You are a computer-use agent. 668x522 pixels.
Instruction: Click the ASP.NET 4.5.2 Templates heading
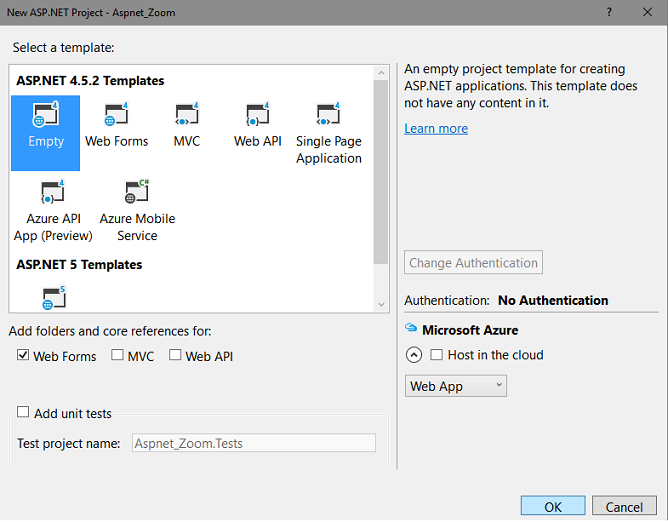tap(90, 81)
